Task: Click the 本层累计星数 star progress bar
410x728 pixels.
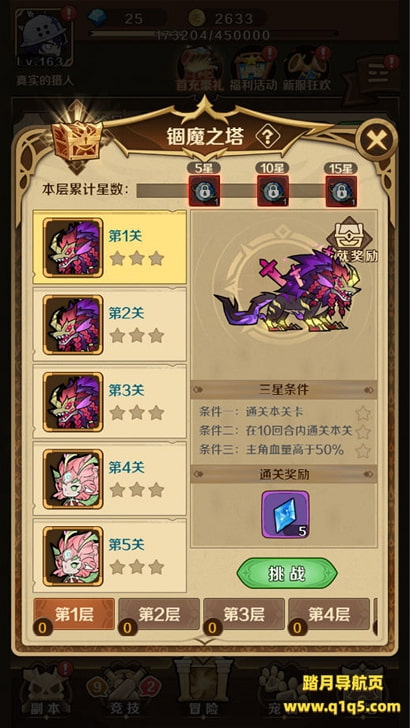Action: click(x=246, y=191)
